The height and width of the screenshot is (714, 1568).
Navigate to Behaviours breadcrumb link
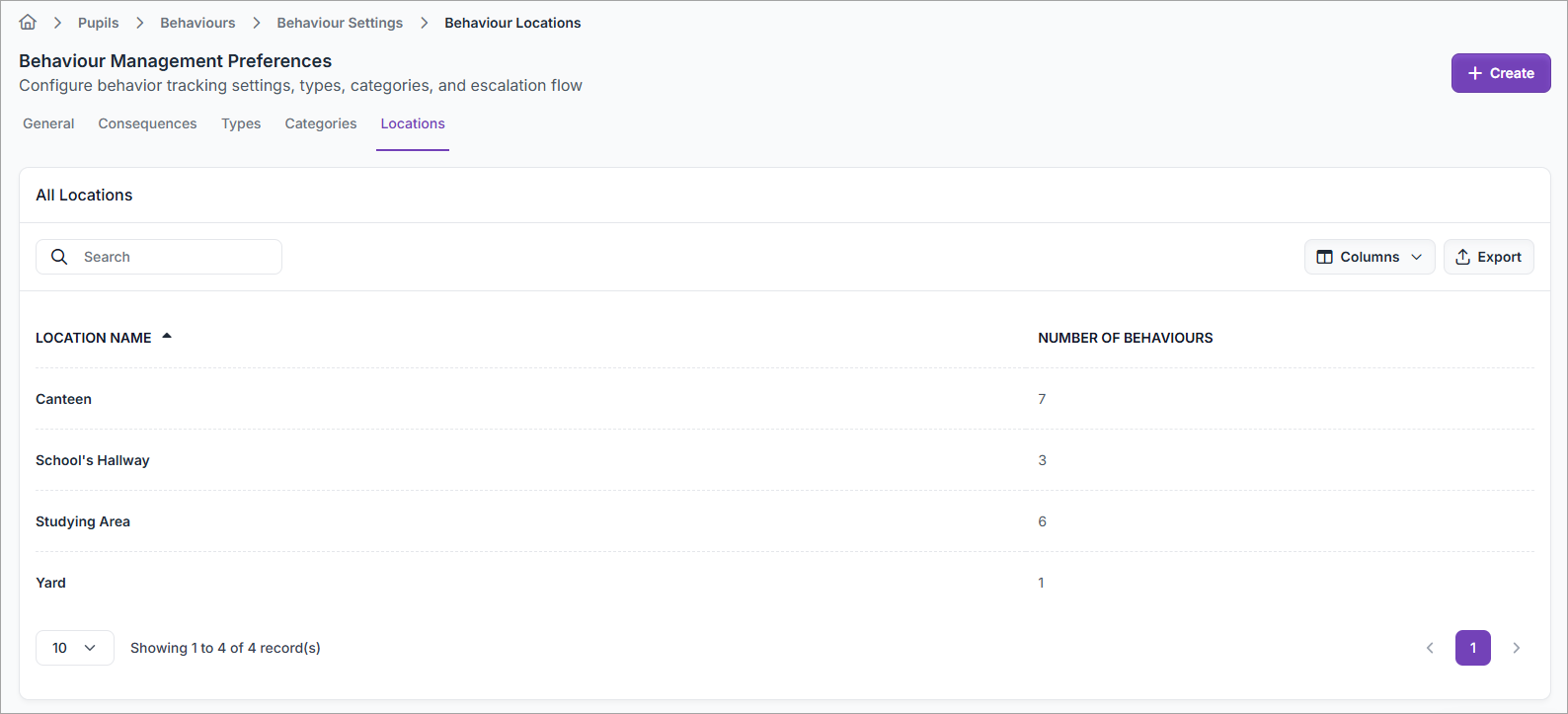click(197, 23)
